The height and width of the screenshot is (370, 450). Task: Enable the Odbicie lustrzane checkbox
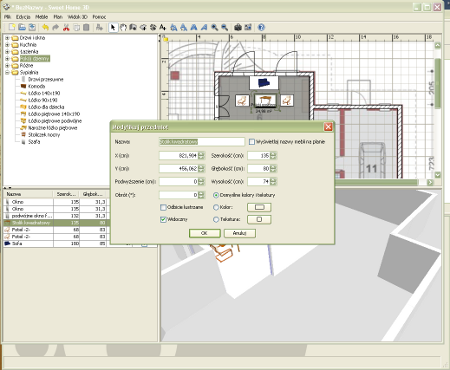pos(163,207)
